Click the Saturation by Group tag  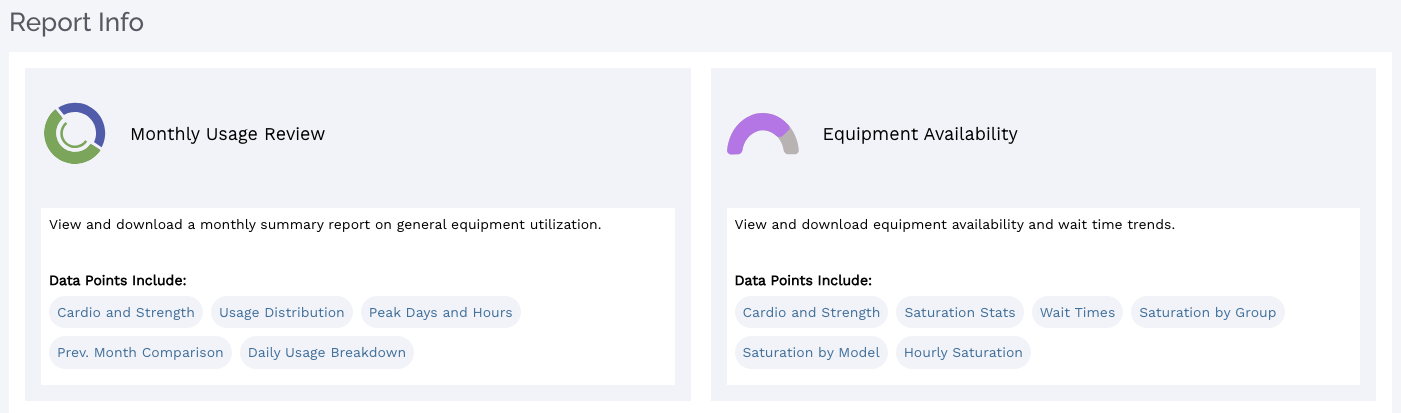tap(1207, 313)
